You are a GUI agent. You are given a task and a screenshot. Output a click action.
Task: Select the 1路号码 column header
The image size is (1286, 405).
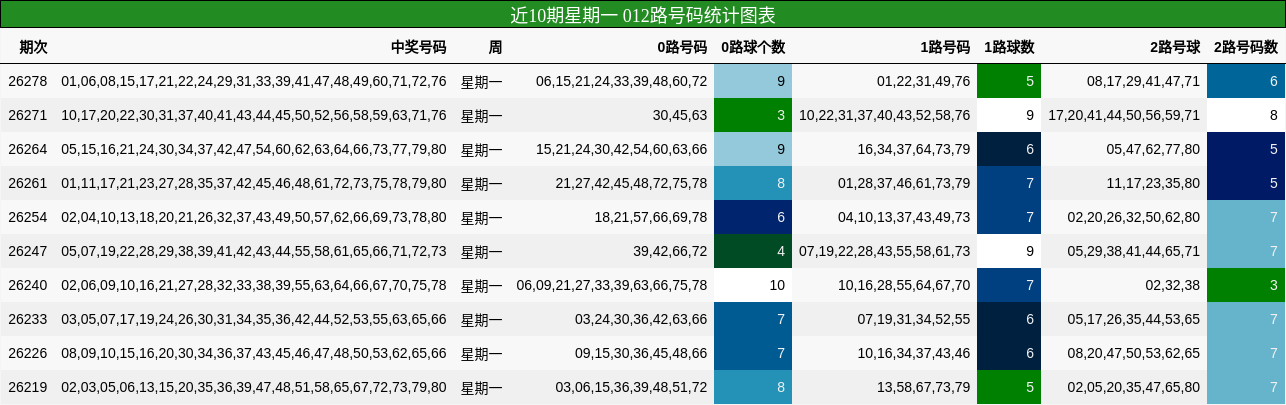pos(945,47)
